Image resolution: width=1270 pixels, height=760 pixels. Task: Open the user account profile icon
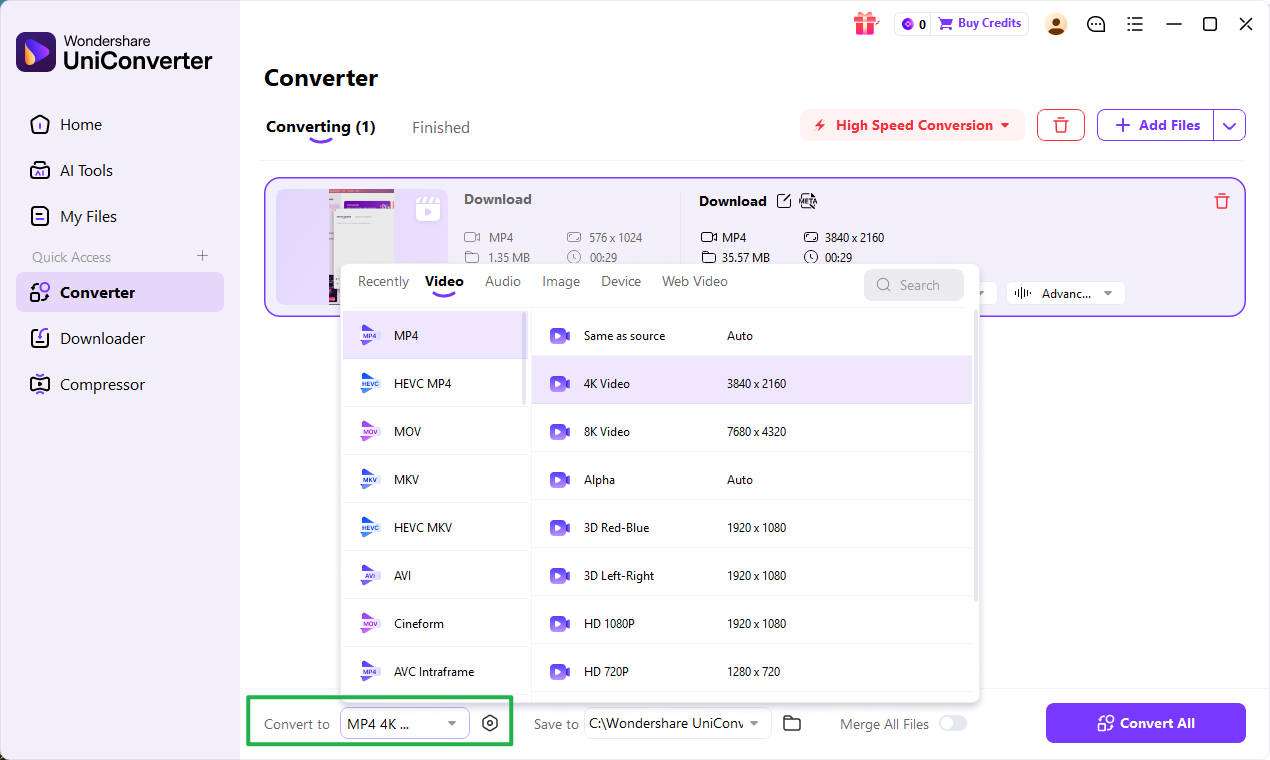(1056, 24)
